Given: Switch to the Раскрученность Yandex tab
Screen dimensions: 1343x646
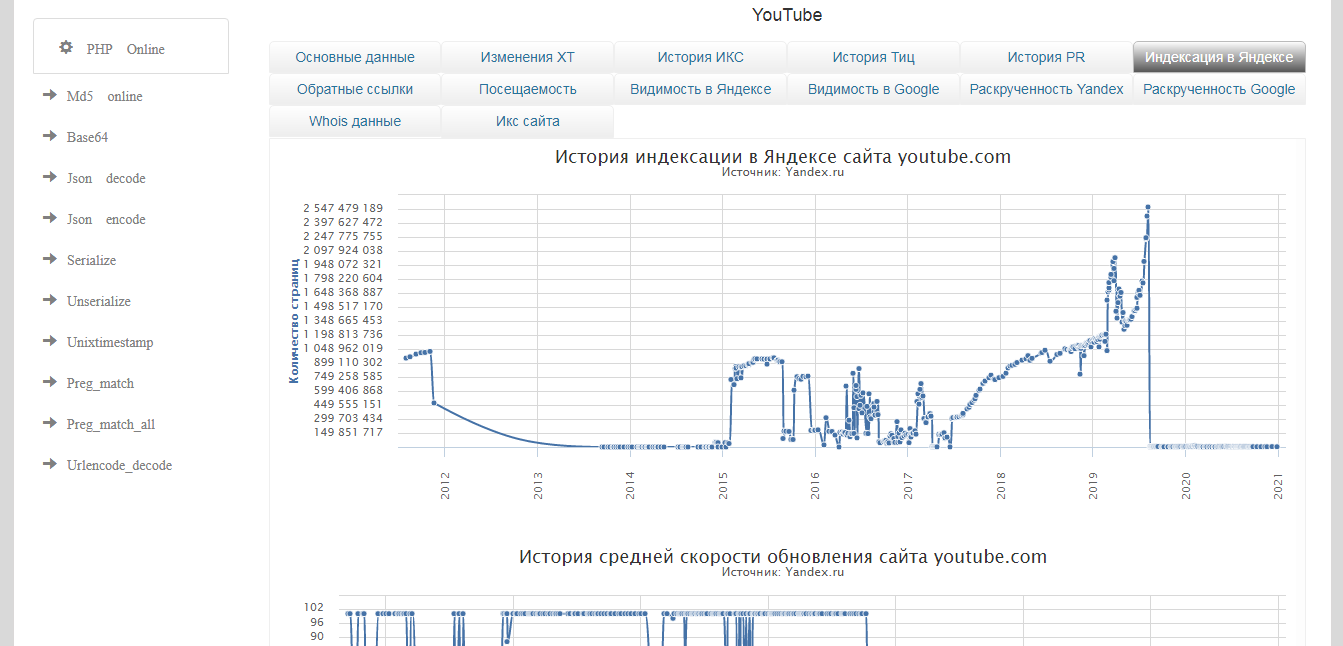Looking at the screenshot, I should (1046, 89).
